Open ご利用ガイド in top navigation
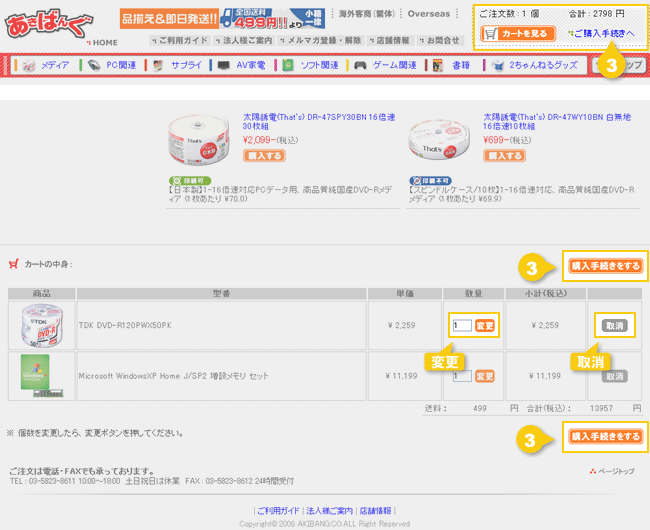The height and width of the screenshot is (530, 650). (180, 41)
